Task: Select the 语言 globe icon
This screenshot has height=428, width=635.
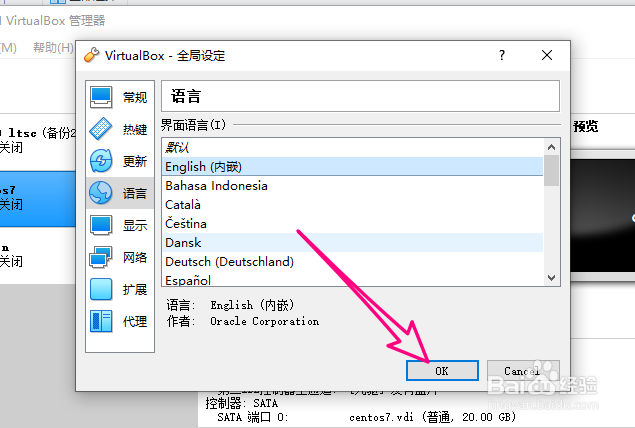Action: tap(101, 193)
